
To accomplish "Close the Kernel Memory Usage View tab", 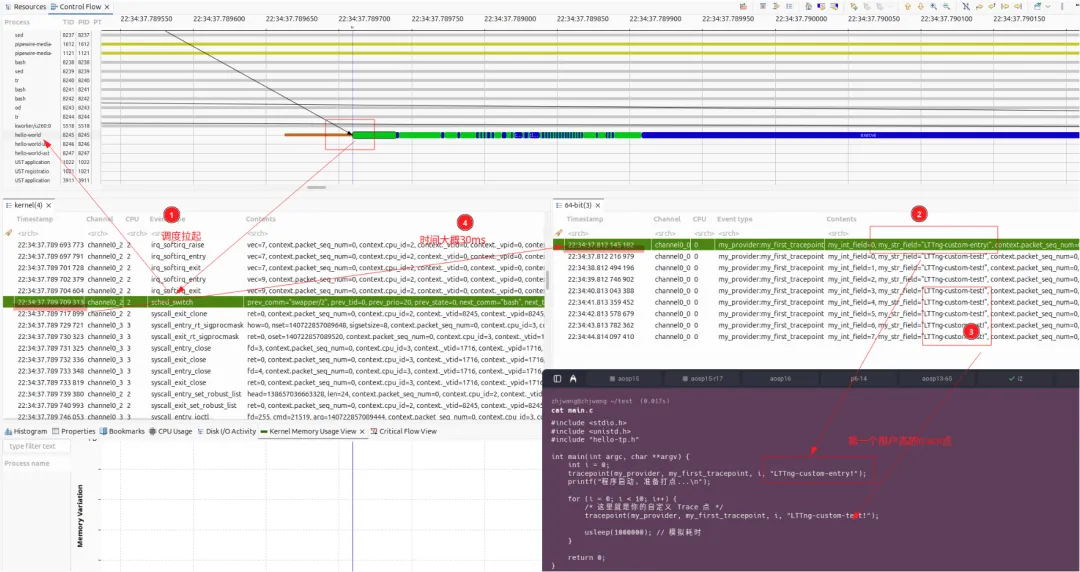I will [362, 432].
